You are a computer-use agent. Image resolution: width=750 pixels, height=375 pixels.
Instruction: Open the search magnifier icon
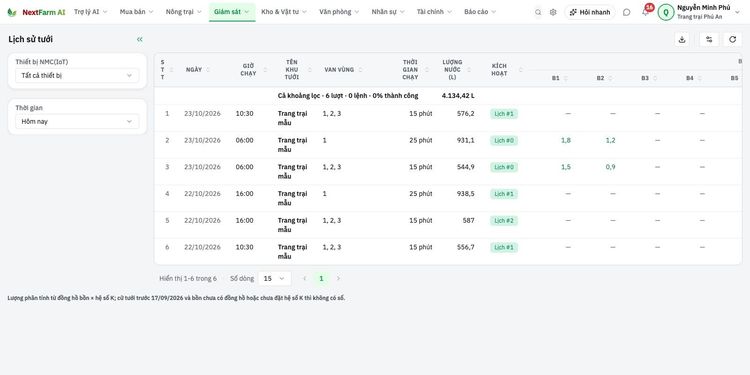(x=538, y=12)
